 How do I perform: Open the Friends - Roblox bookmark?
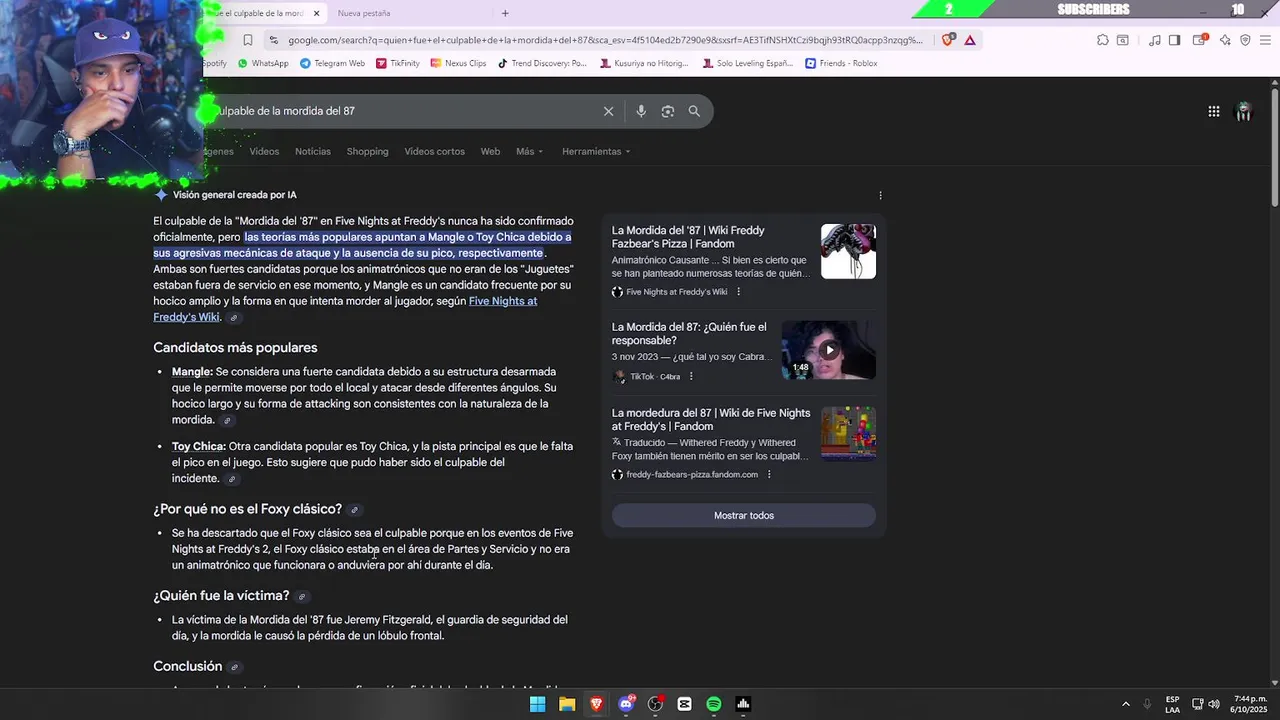point(841,63)
